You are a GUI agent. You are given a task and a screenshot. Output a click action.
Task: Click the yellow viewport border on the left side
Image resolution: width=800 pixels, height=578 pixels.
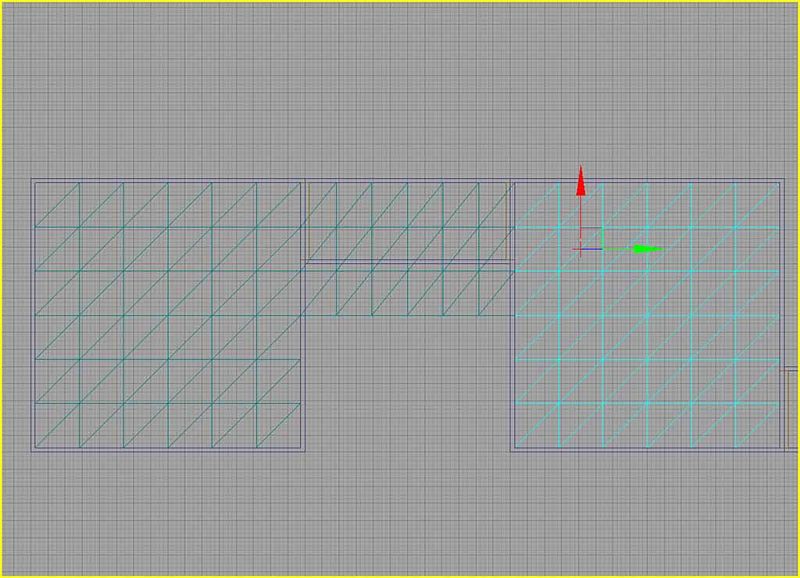click(2, 289)
